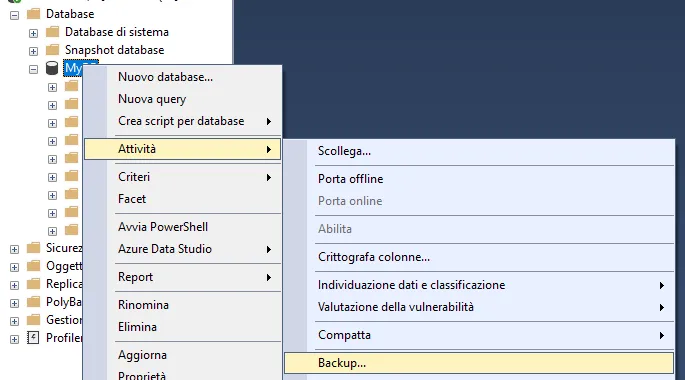Viewport: 685px width, 380px height.
Task: Open Individuazione dati e classificazione submenu
Action: [479, 285]
